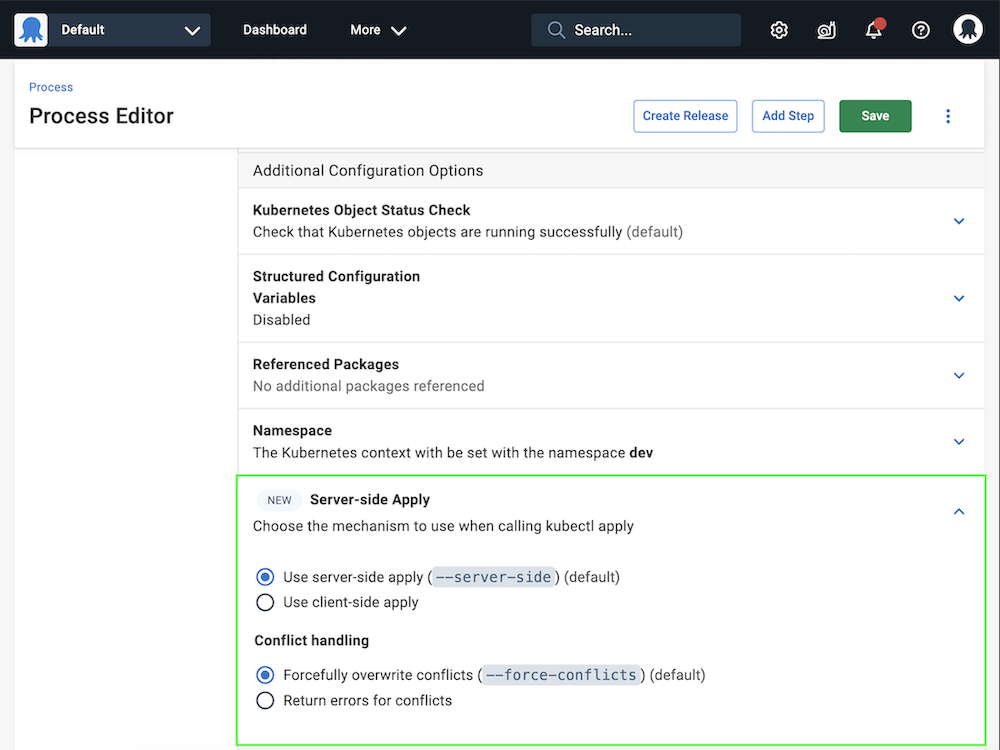Open the user profile avatar
The height and width of the screenshot is (750, 1000).
coord(967,30)
